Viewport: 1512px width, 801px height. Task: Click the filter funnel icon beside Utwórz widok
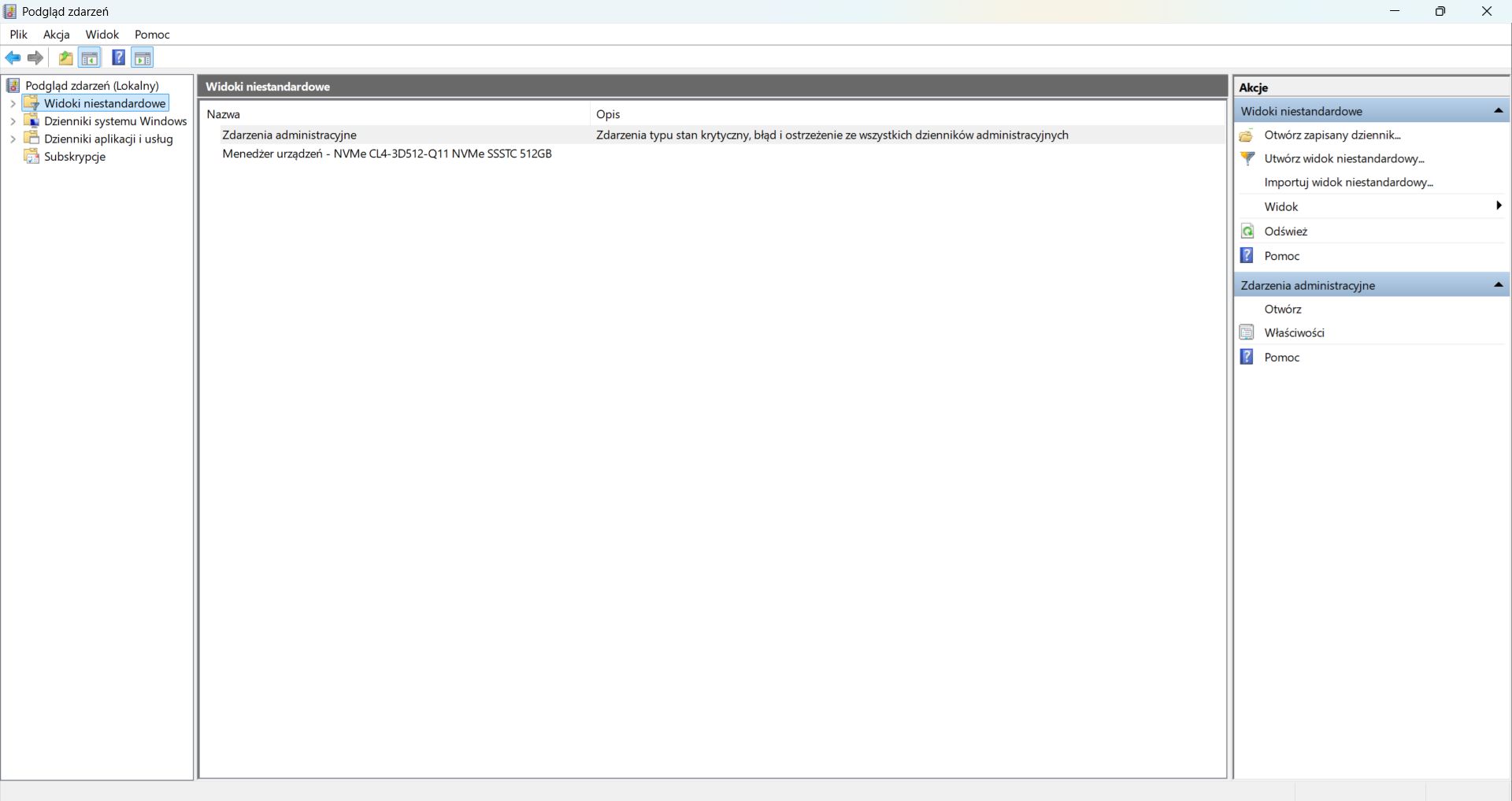point(1247,158)
